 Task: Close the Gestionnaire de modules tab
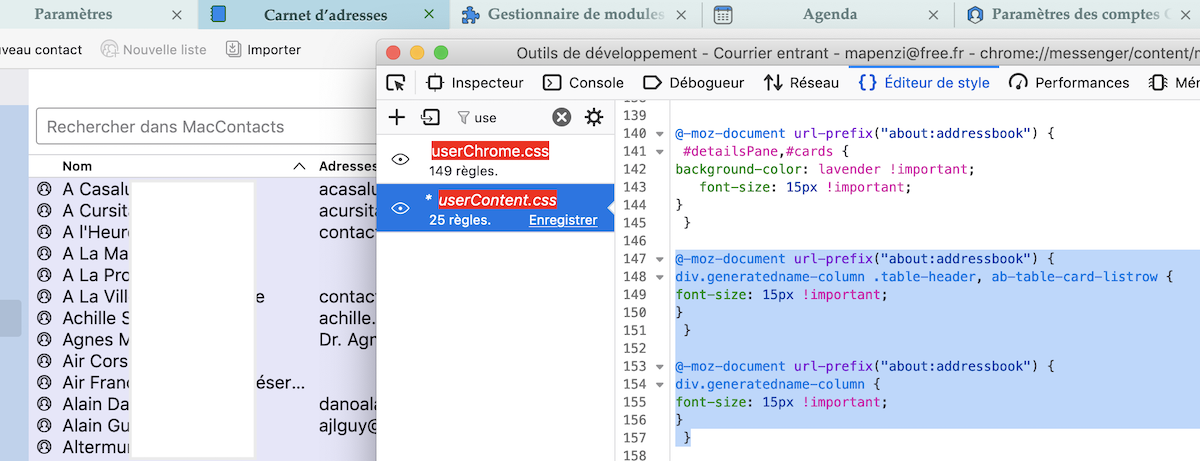click(x=681, y=15)
